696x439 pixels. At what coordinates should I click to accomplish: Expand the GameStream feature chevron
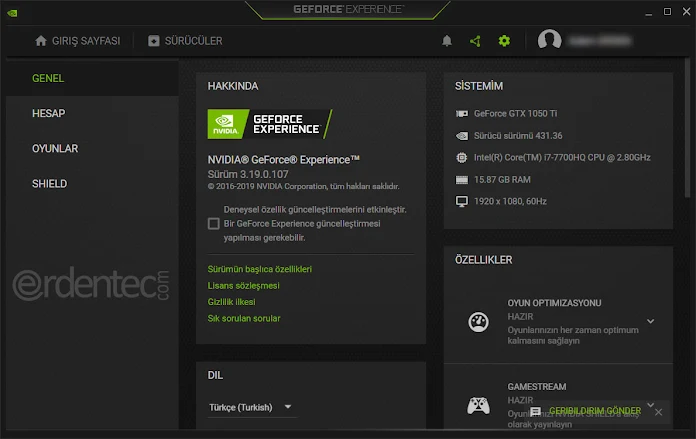pyautogui.click(x=650, y=404)
